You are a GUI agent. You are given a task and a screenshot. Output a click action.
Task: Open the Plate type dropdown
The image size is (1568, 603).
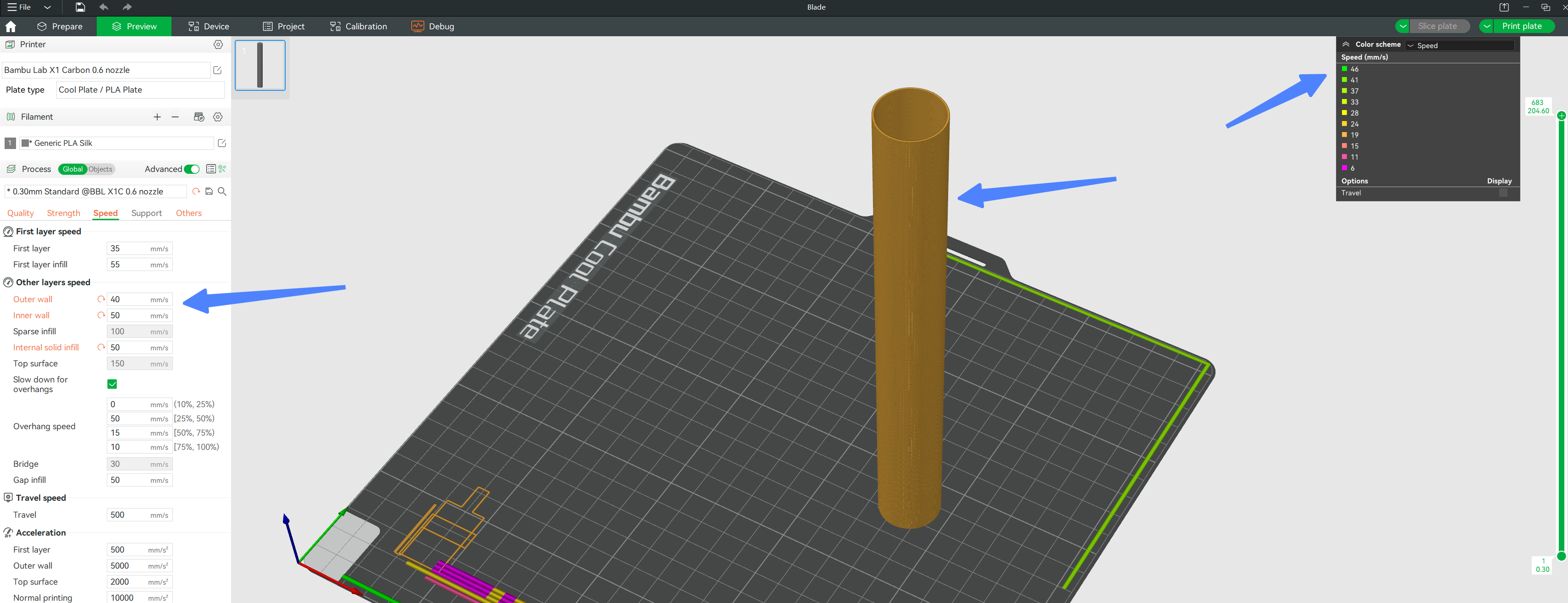coord(140,89)
